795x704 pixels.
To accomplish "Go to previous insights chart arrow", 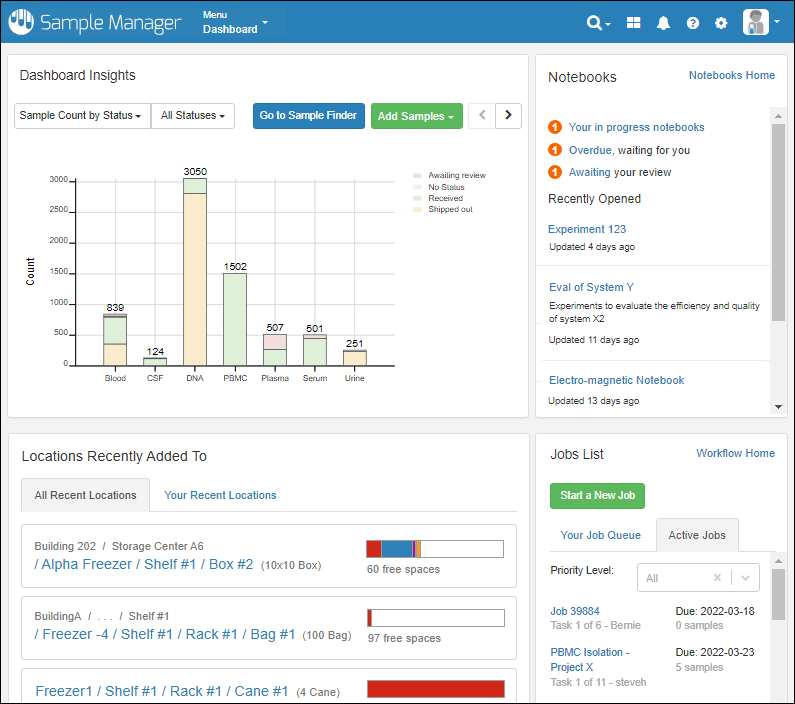I will 482,116.
